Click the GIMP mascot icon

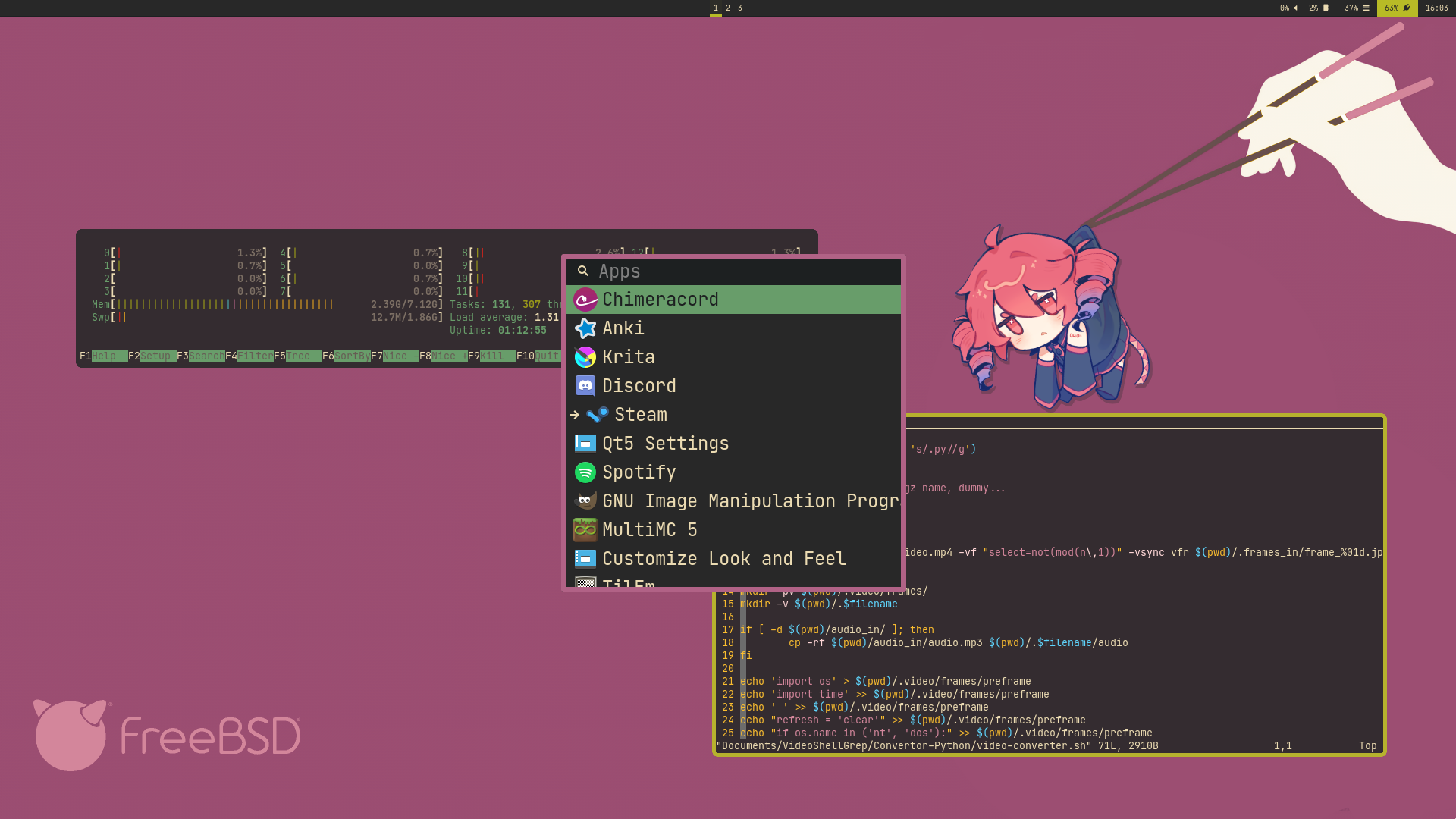click(585, 501)
